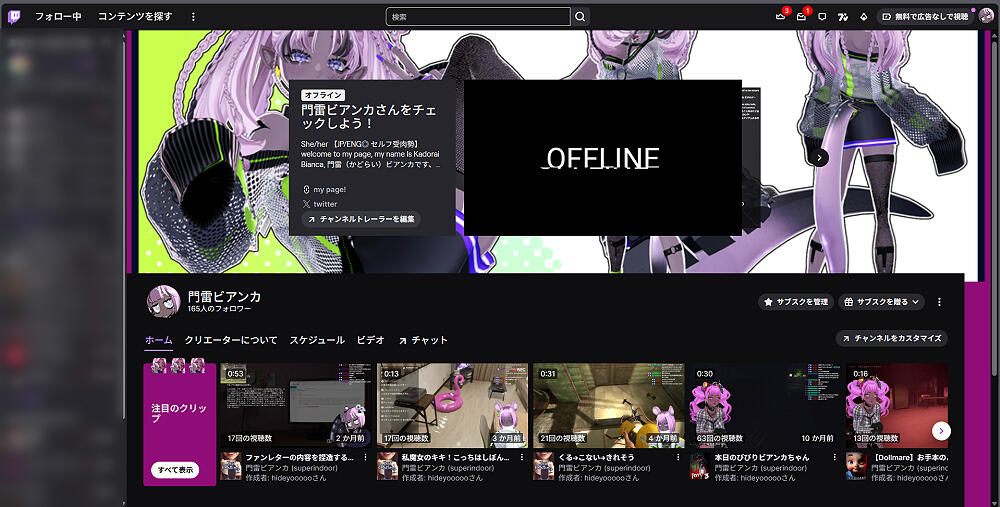Click game box art beside くる→こない→されそう clip
This screenshot has width=1000, height=507.
click(543, 466)
